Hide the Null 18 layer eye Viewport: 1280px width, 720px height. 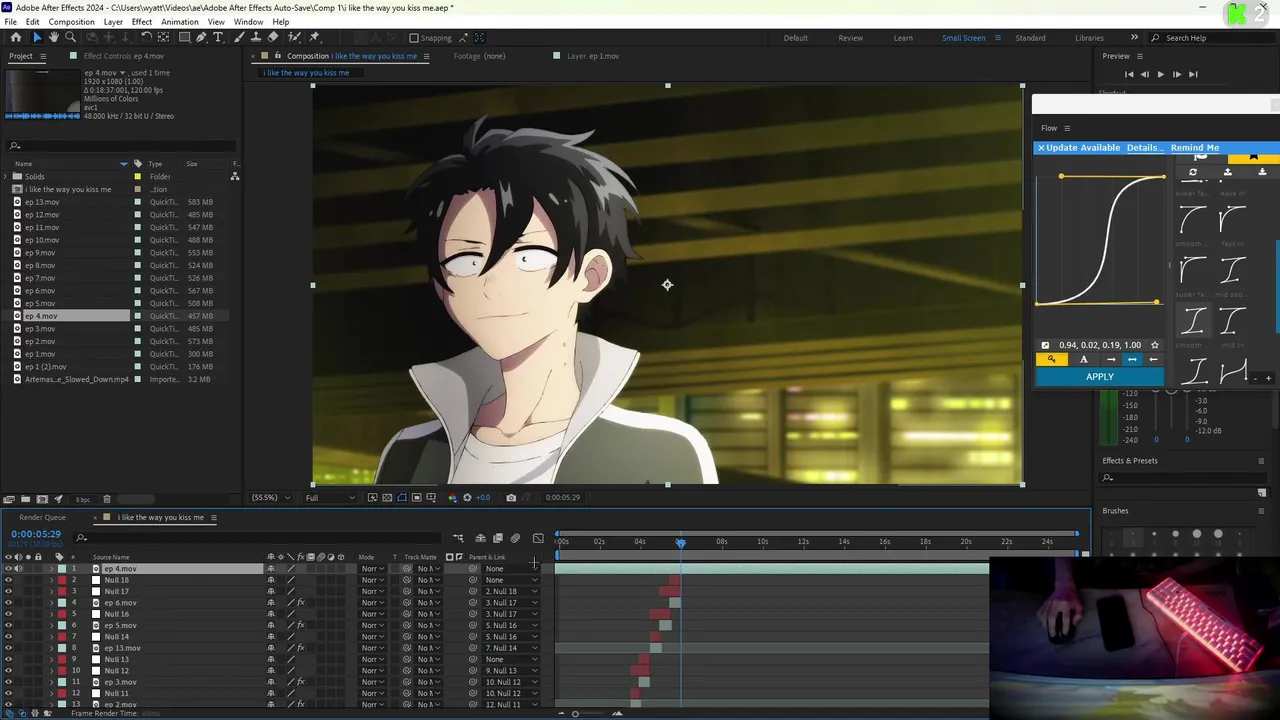[x=8, y=580]
